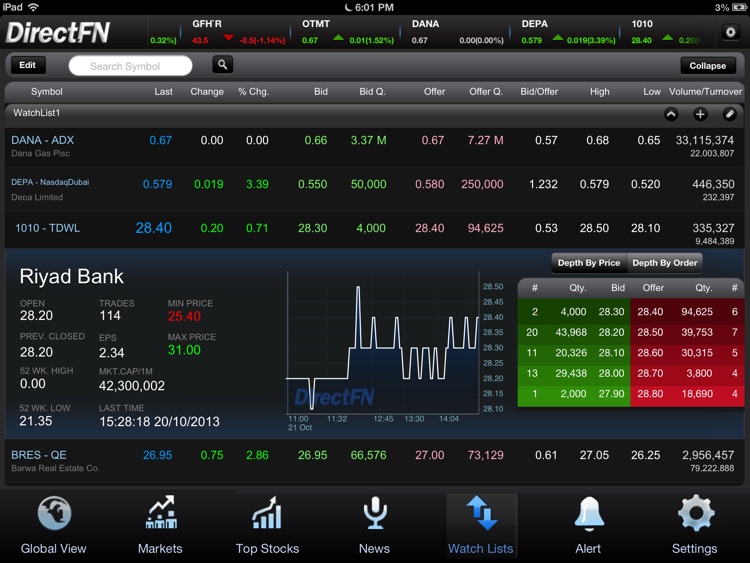
Task: Open Settings gear in bottom bar
Action: tap(695, 514)
